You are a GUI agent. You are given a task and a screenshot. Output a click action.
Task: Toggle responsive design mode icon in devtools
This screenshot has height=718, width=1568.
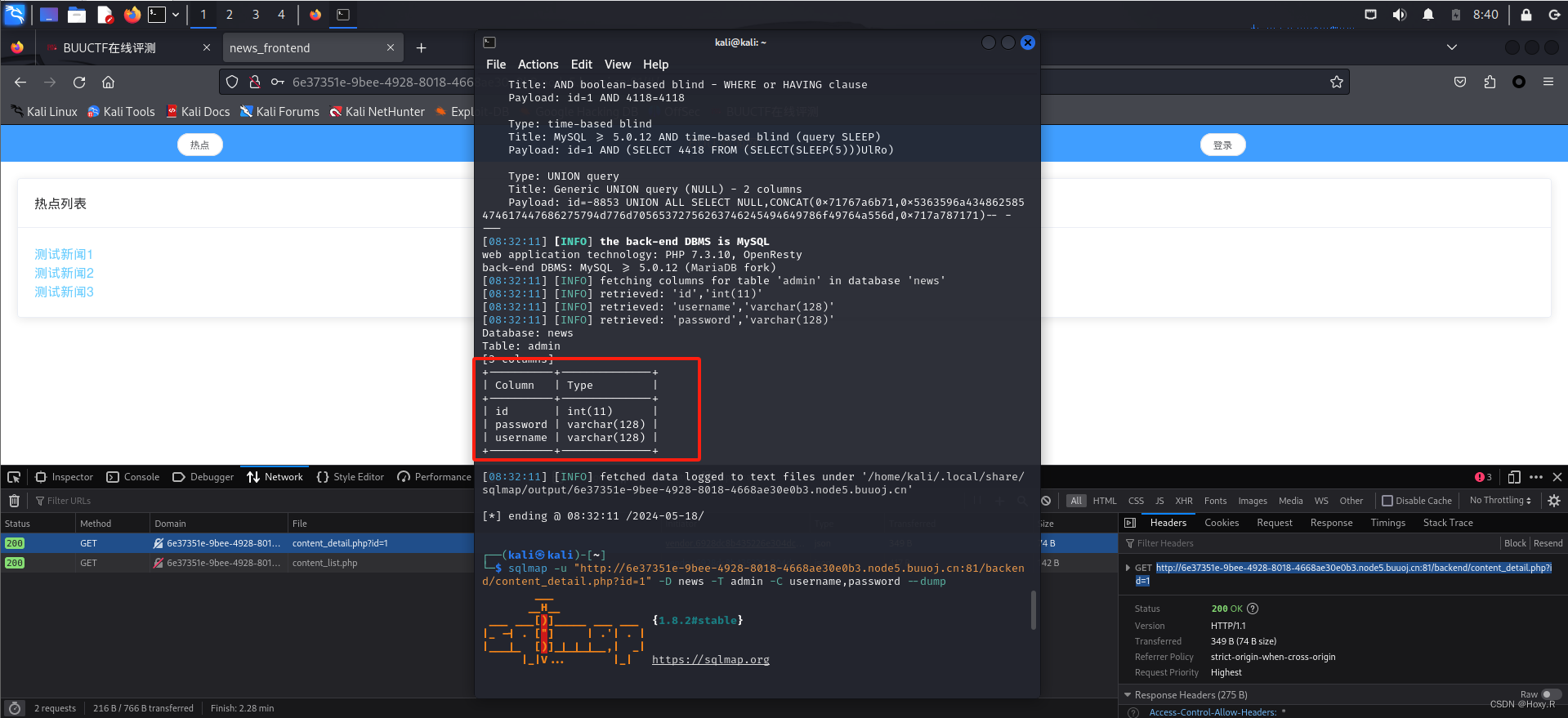click(x=1513, y=477)
